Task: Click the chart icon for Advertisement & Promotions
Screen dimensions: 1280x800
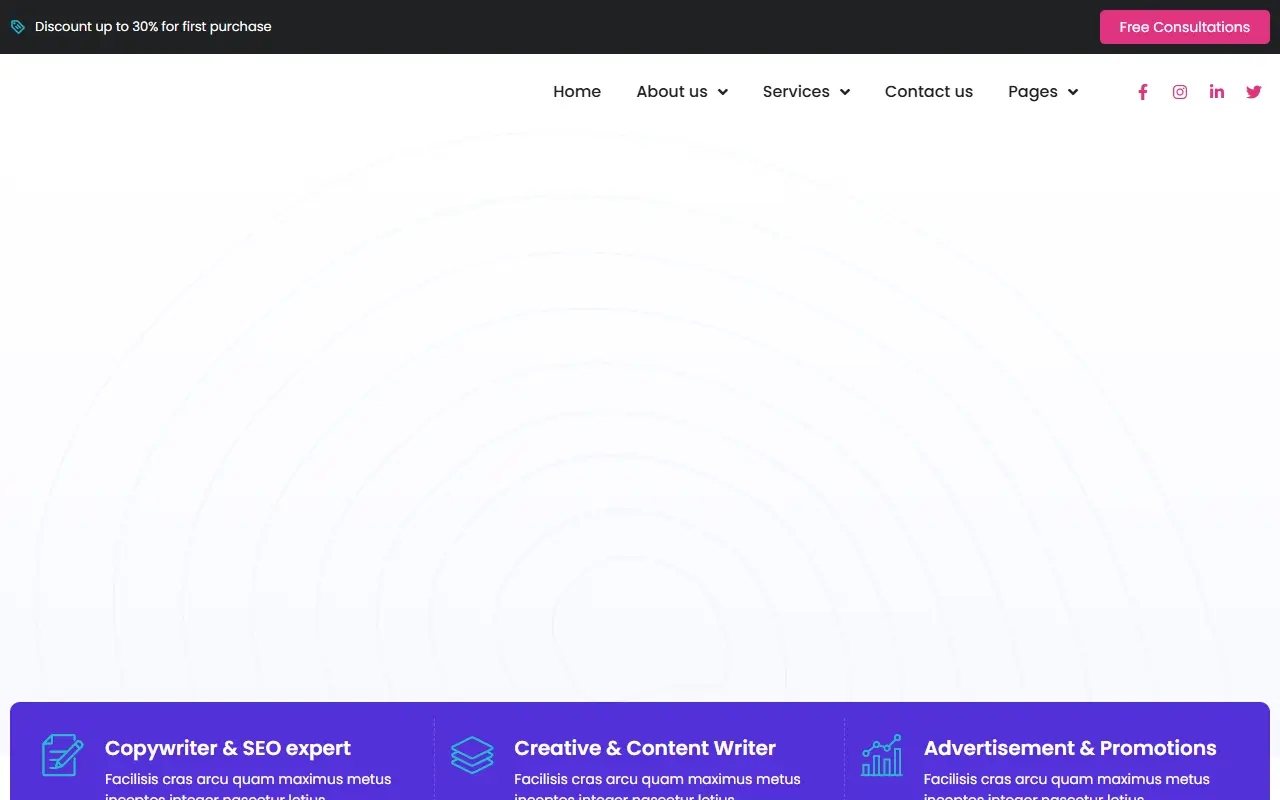Action: (881, 755)
